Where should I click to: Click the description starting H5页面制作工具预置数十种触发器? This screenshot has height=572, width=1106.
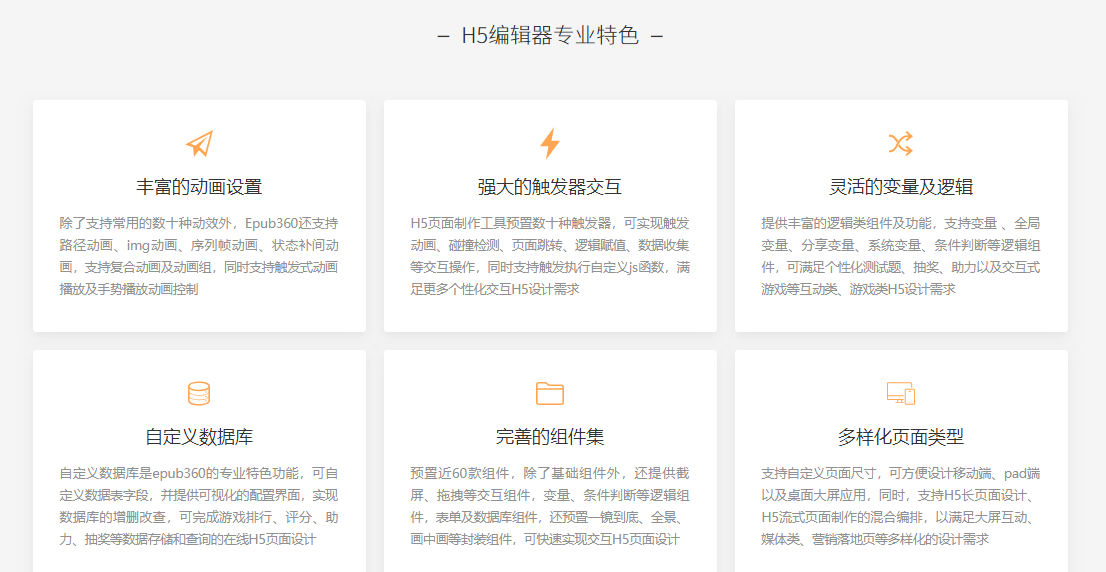[550, 257]
